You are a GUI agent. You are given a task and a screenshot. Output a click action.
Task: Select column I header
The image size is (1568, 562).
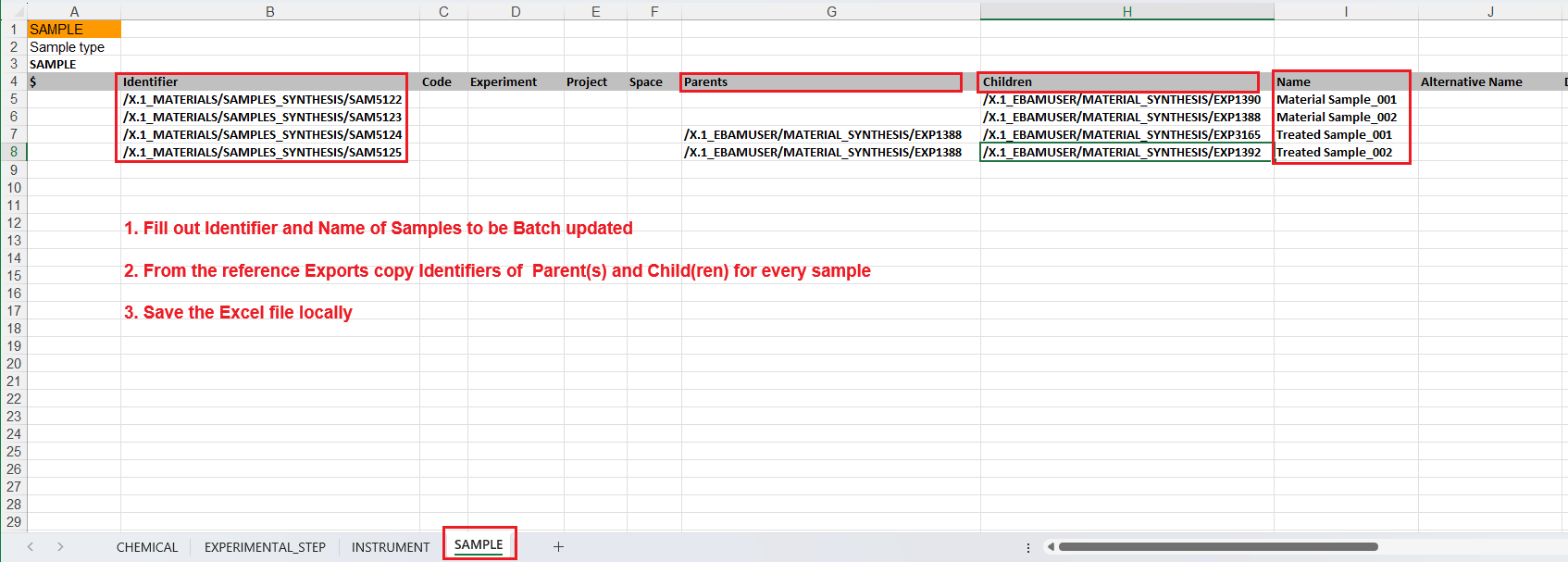click(x=1346, y=12)
